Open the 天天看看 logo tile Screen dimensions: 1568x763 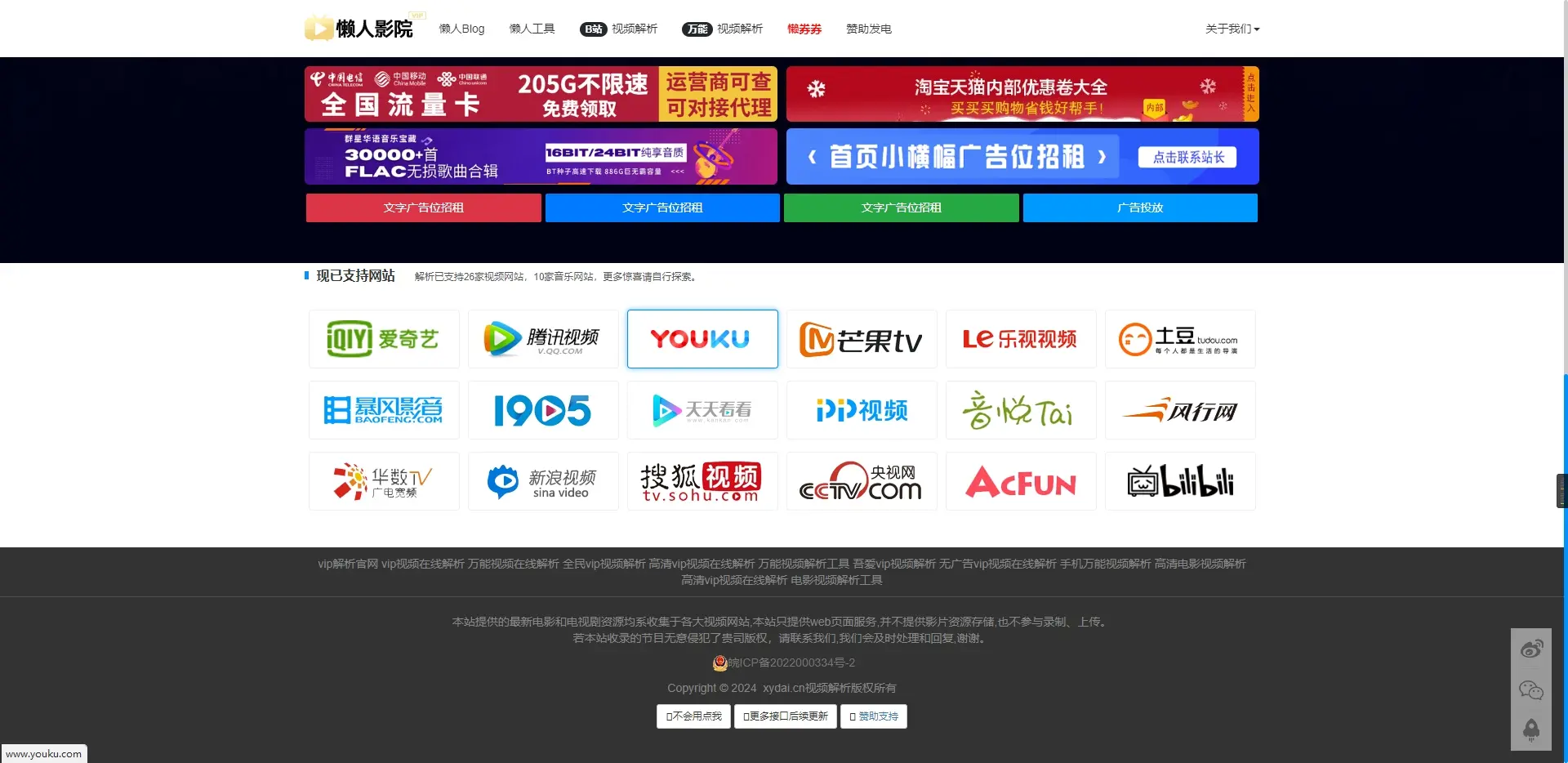tap(702, 410)
